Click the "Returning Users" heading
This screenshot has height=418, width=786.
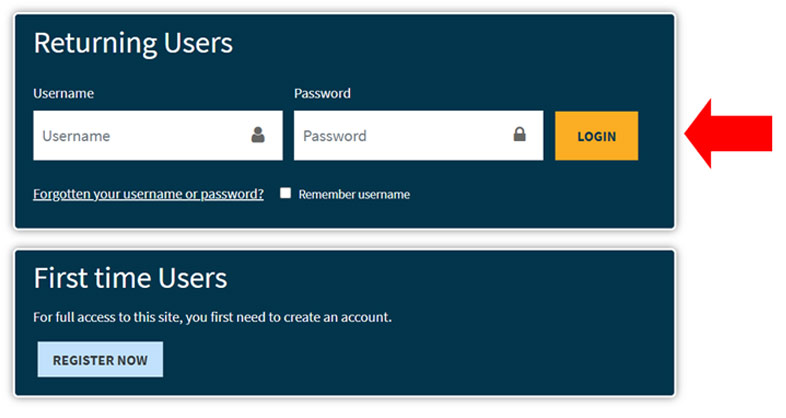click(133, 43)
